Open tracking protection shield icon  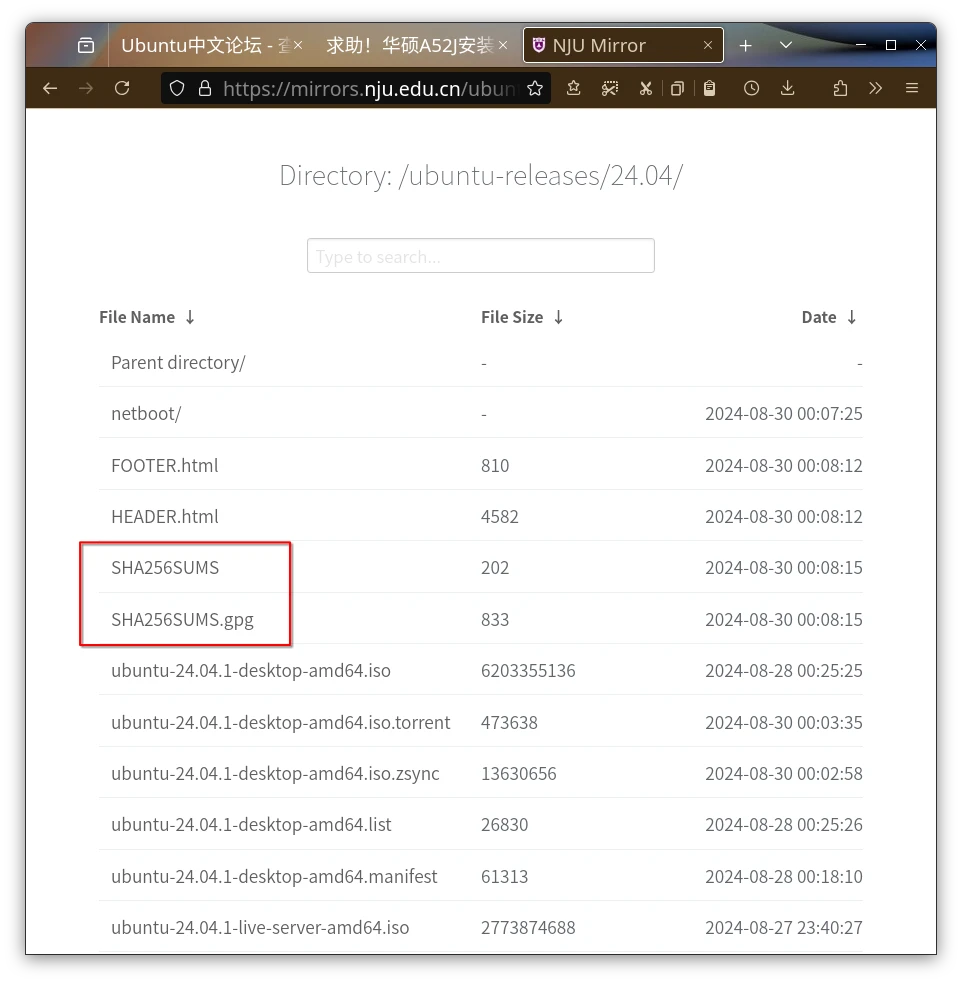pyautogui.click(x=177, y=88)
